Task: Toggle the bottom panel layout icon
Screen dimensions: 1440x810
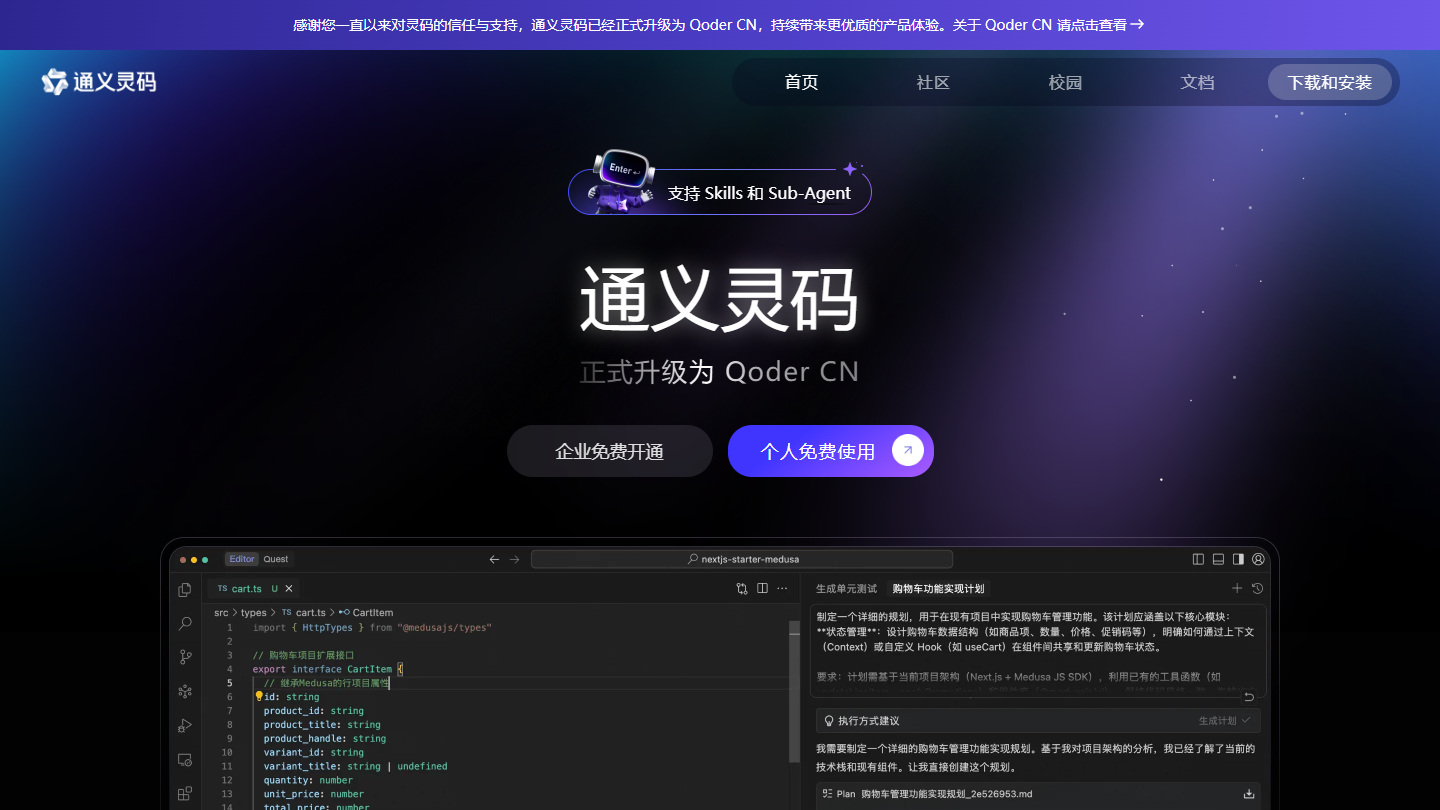Action: 1218,559
